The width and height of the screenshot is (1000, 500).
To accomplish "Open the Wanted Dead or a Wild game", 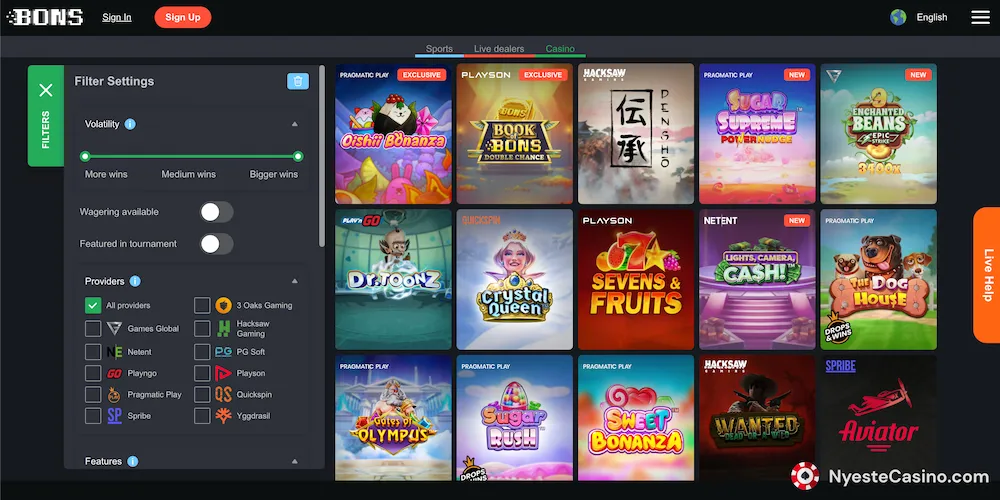I will 757,418.
